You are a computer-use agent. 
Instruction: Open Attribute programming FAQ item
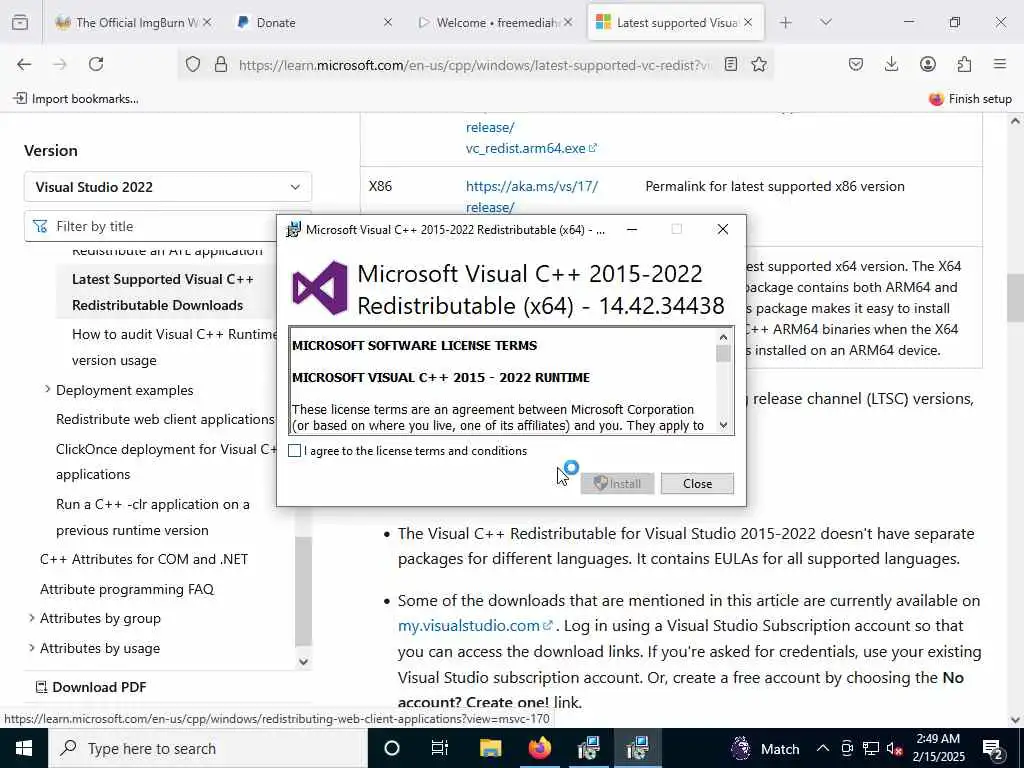tap(127, 589)
